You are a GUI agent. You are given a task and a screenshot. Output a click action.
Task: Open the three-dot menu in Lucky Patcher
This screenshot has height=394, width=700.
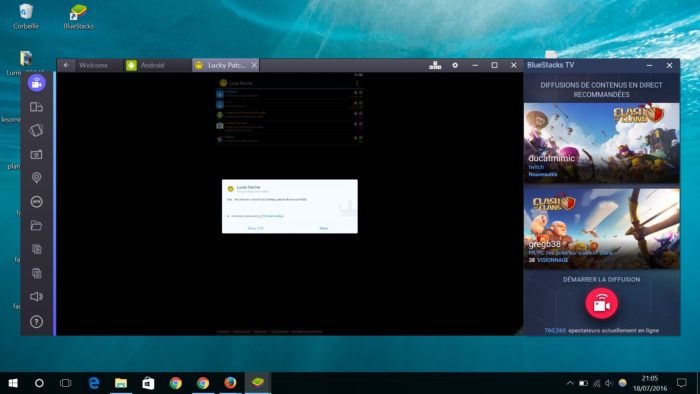pyautogui.click(x=357, y=83)
